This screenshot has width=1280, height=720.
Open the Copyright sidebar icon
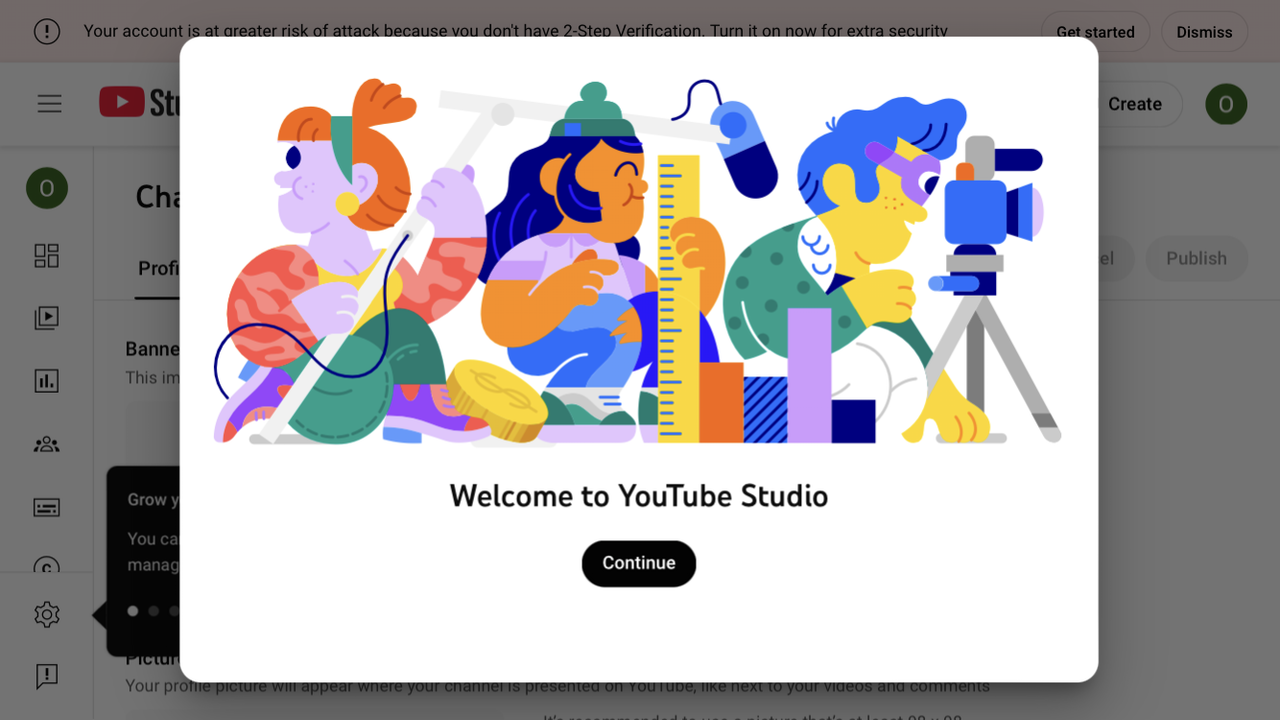[x=47, y=566]
